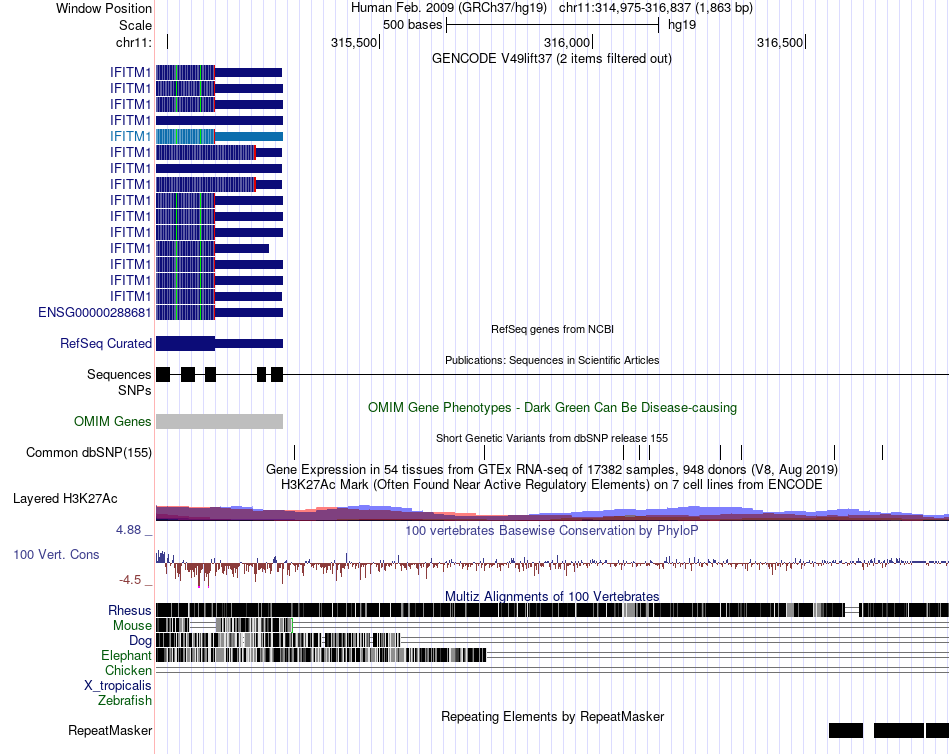Click the Scale label

coord(135,25)
